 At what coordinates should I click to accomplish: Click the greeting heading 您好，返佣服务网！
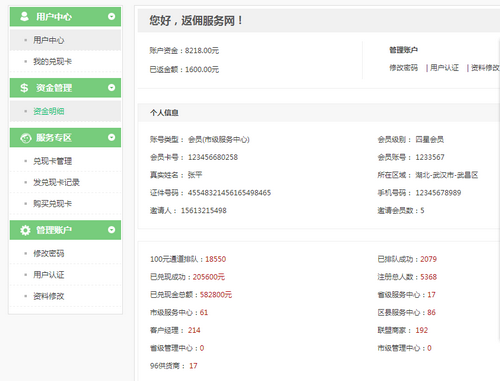point(196,21)
